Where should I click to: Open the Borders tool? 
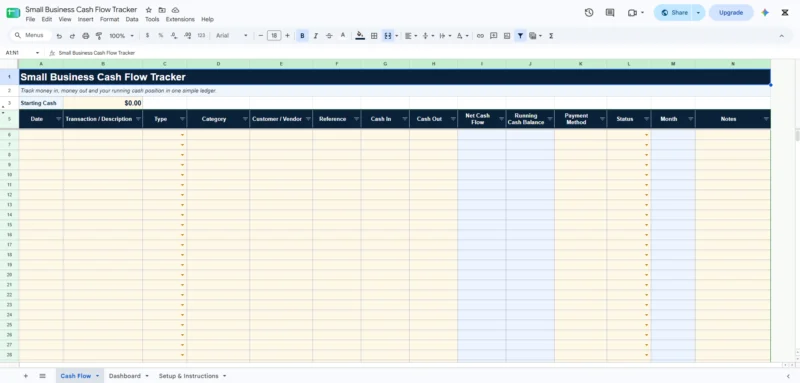coord(374,36)
